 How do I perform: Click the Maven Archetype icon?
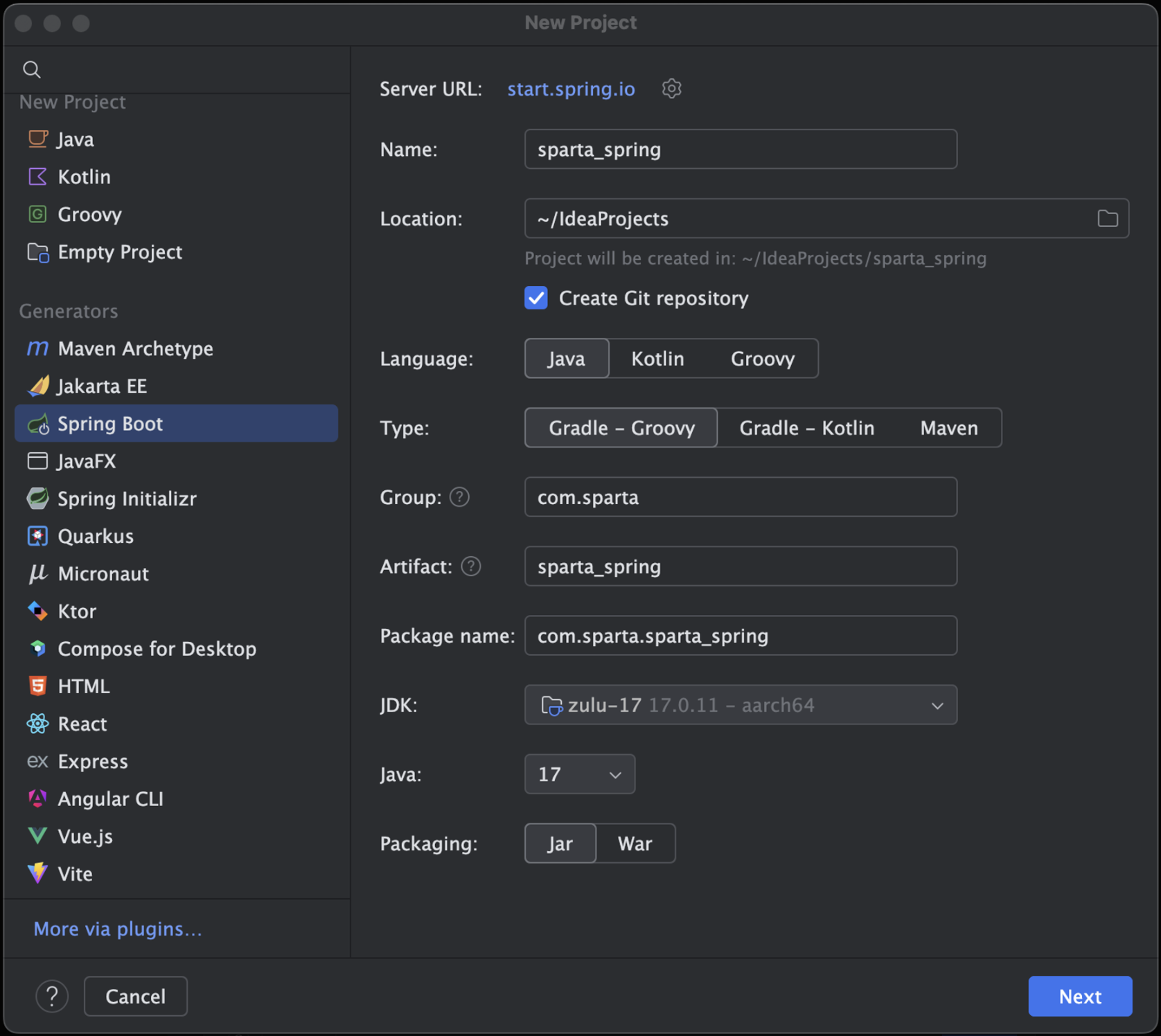[x=37, y=348]
